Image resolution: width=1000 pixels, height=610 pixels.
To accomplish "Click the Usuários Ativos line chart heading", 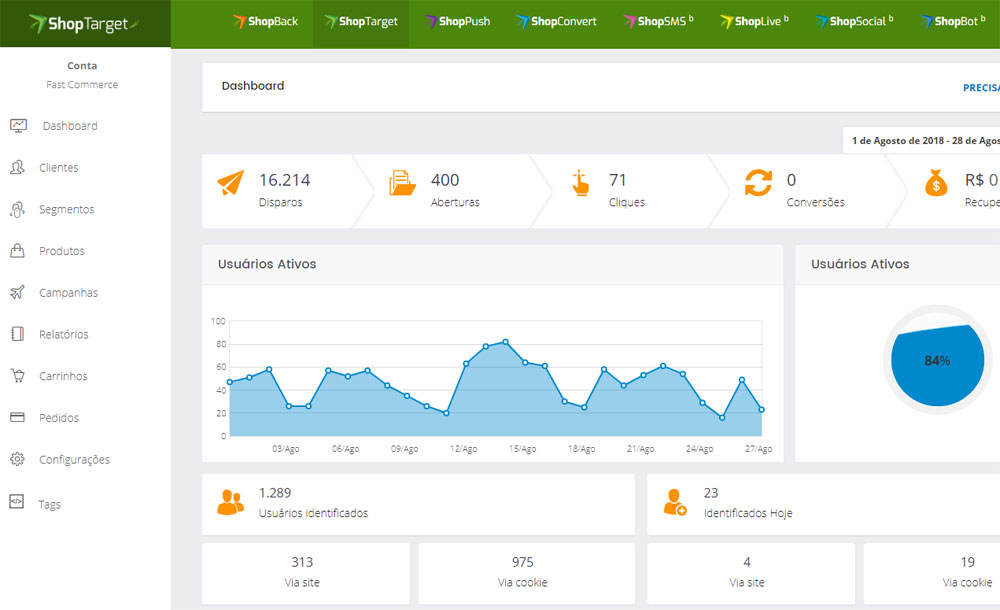I will 267,264.
